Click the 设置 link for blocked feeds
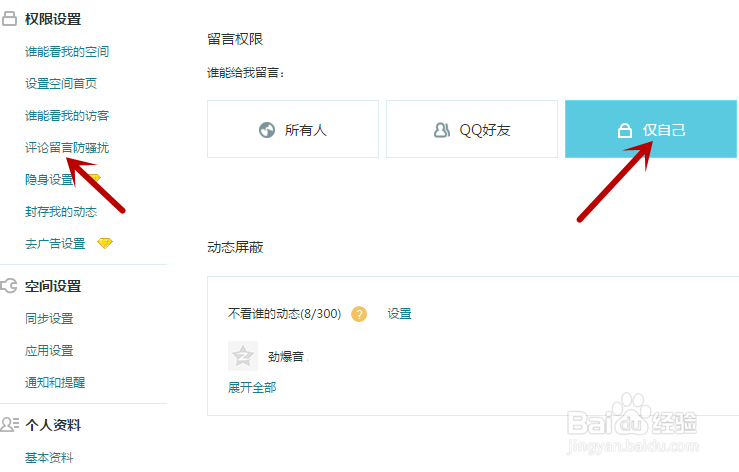 pos(399,314)
